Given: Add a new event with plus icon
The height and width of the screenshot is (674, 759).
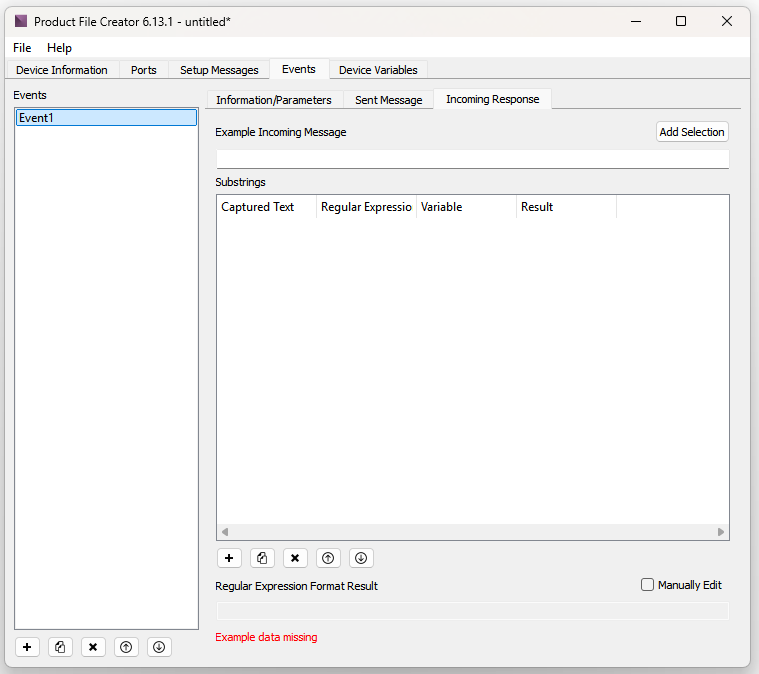Looking at the screenshot, I should [27, 647].
